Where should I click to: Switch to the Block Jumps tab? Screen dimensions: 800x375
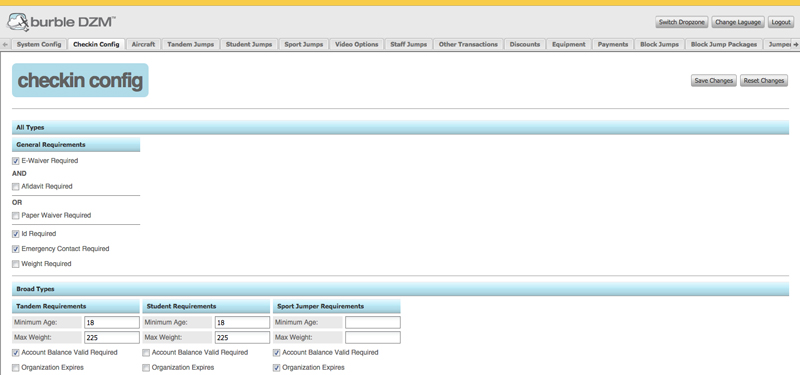(x=659, y=44)
